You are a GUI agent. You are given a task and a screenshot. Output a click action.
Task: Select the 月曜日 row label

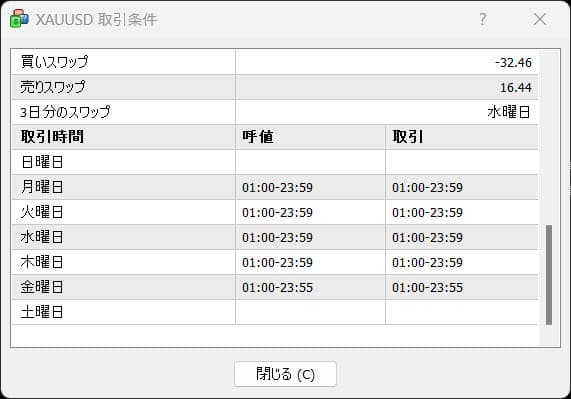pyautogui.click(x=42, y=187)
